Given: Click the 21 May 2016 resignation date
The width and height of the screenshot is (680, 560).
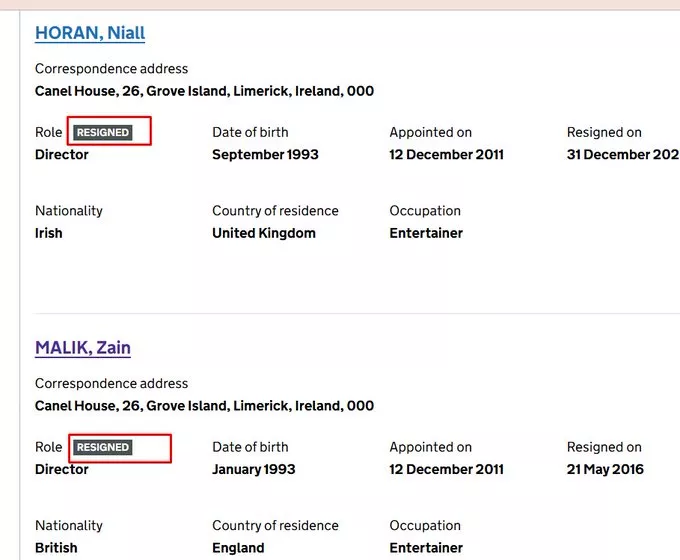Looking at the screenshot, I should click(x=605, y=470).
